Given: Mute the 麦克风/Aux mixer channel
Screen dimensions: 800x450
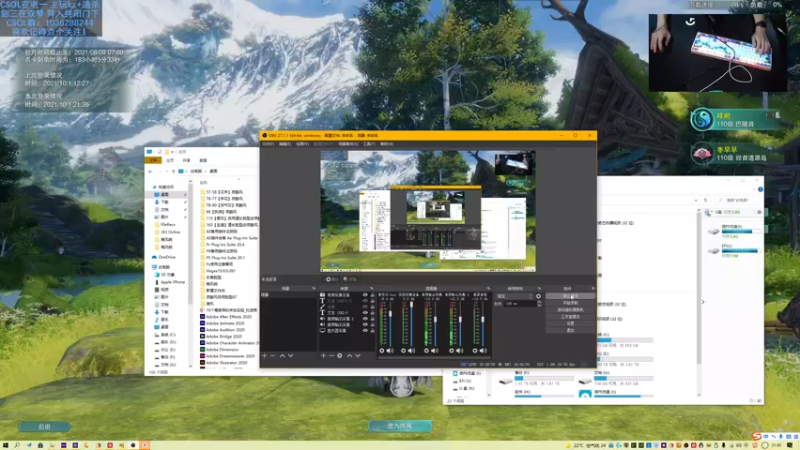Looking at the screenshot, I should [390, 351].
